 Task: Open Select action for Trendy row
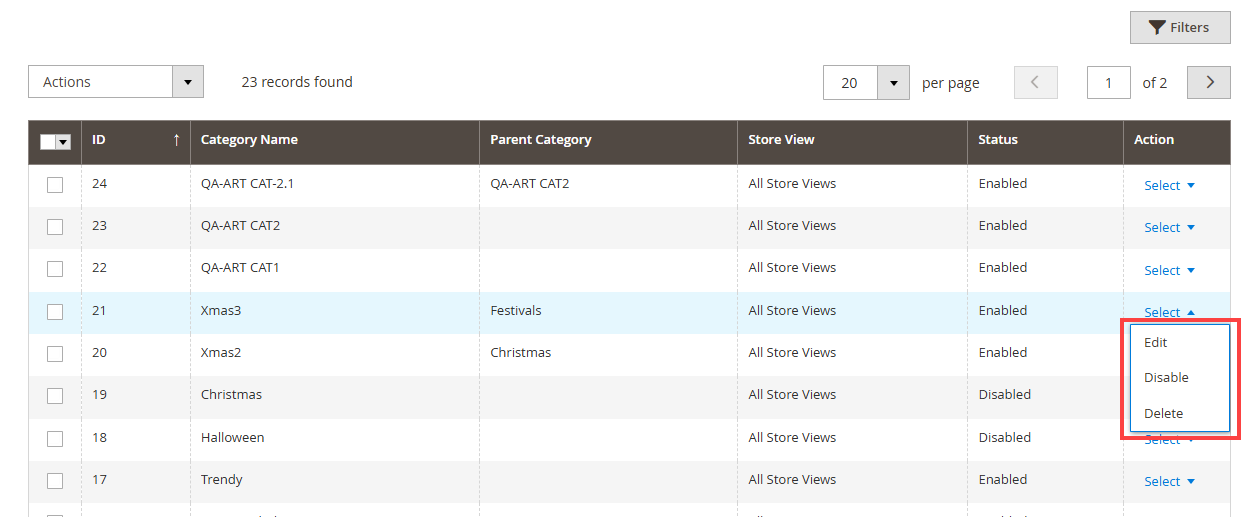coord(1168,482)
